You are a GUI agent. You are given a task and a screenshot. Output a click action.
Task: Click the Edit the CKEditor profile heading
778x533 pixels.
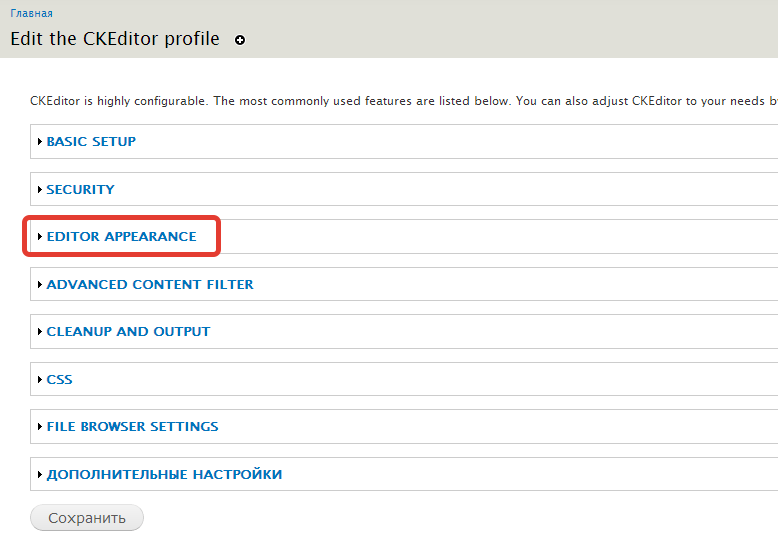tap(114, 40)
